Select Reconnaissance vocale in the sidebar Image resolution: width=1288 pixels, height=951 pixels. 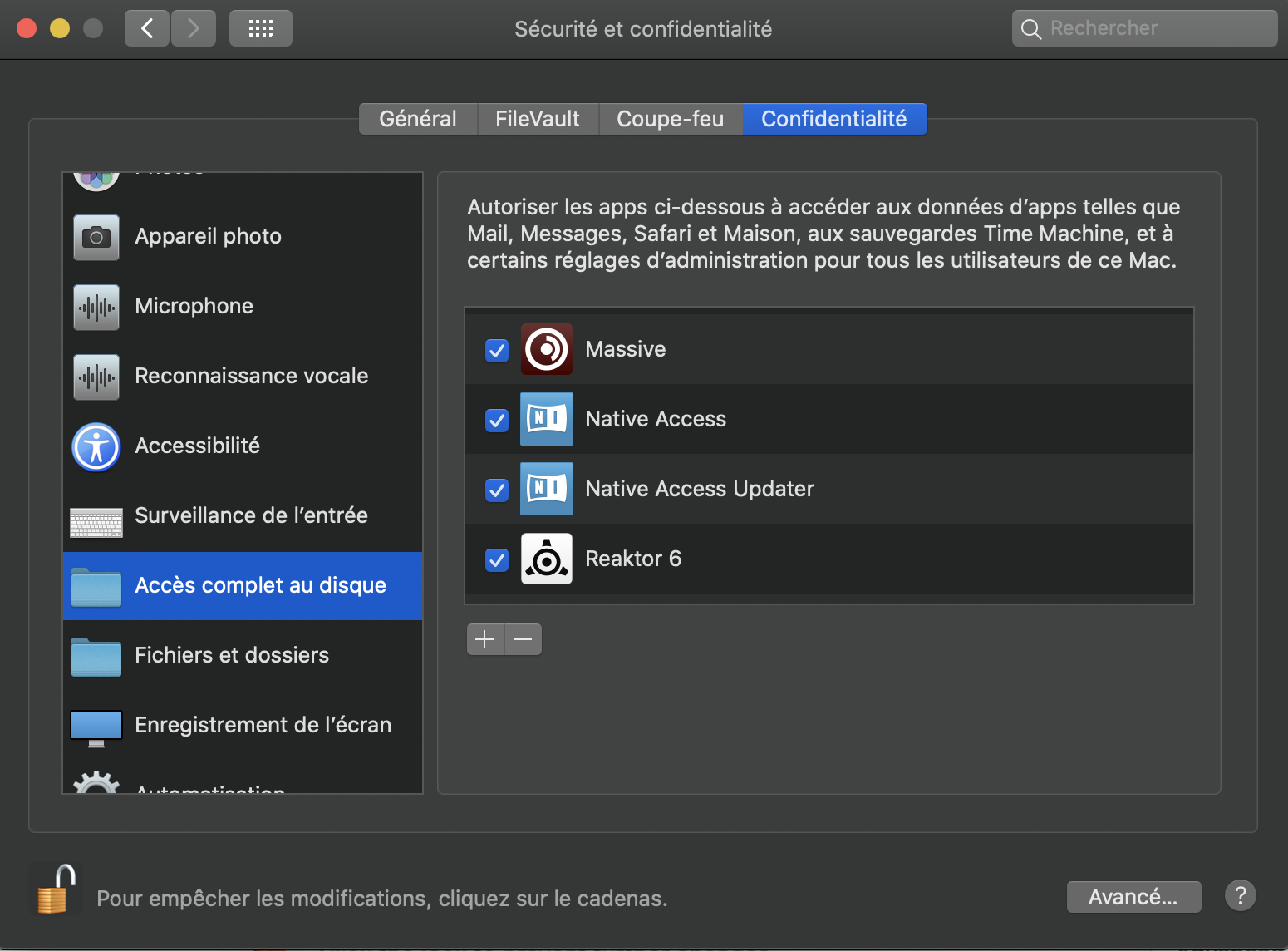point(243,377)
